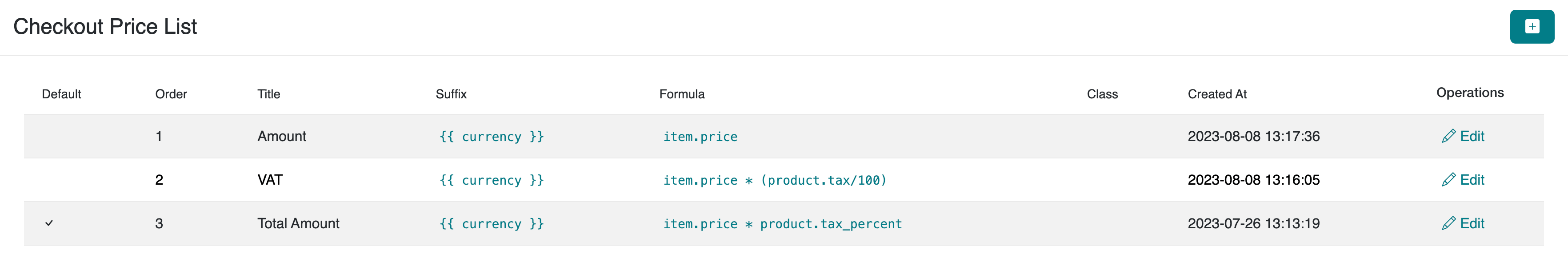Click the VAT title cell

pyautogui.click(x=270, y=180)
